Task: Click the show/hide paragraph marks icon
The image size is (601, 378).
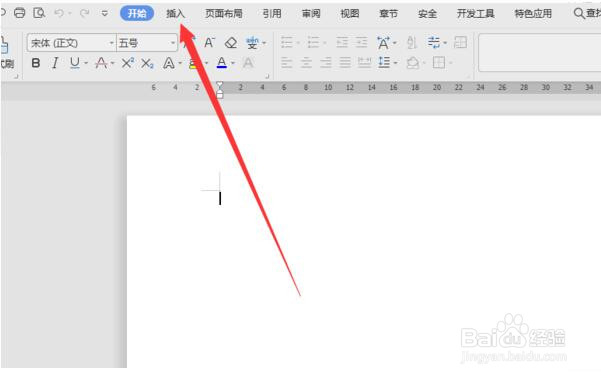Action: [x=434, y=42]
